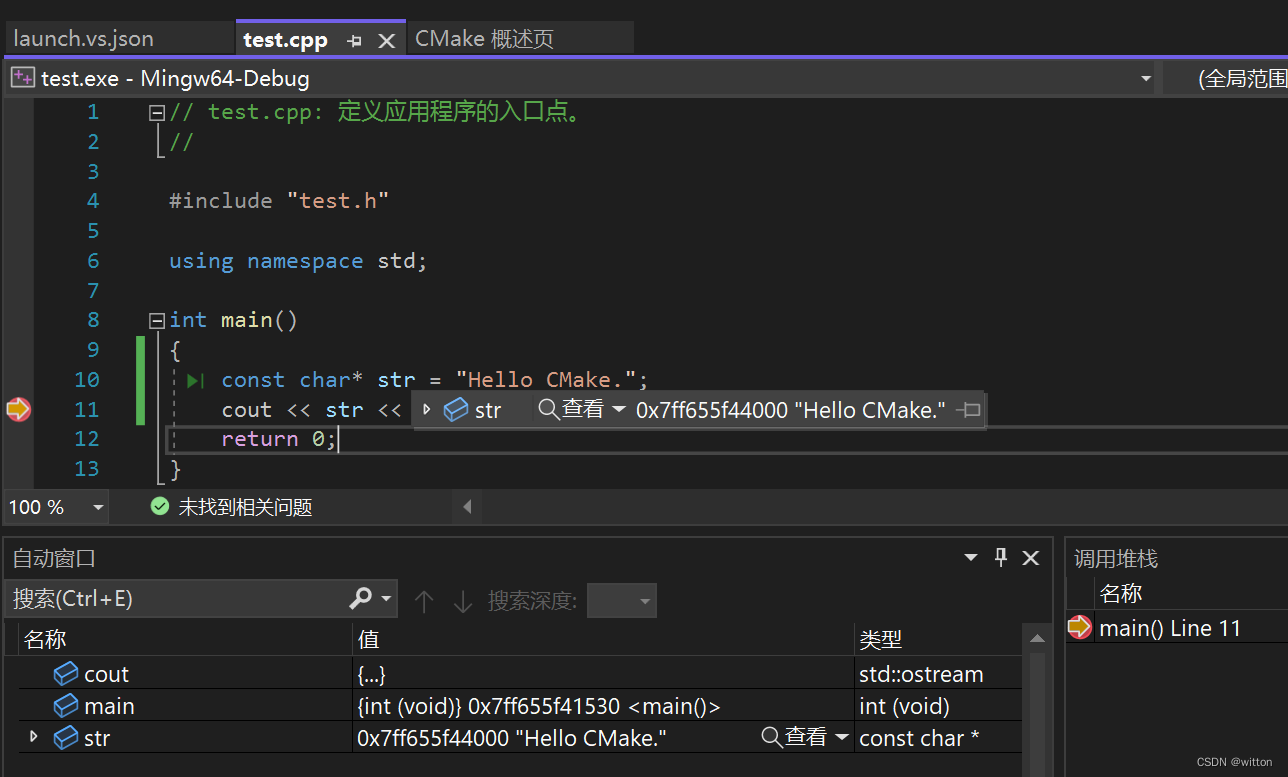1288x777 pixels.
Task: Click the yellow frame arrow beside main() Line 11
Action: pos(1079,627)
